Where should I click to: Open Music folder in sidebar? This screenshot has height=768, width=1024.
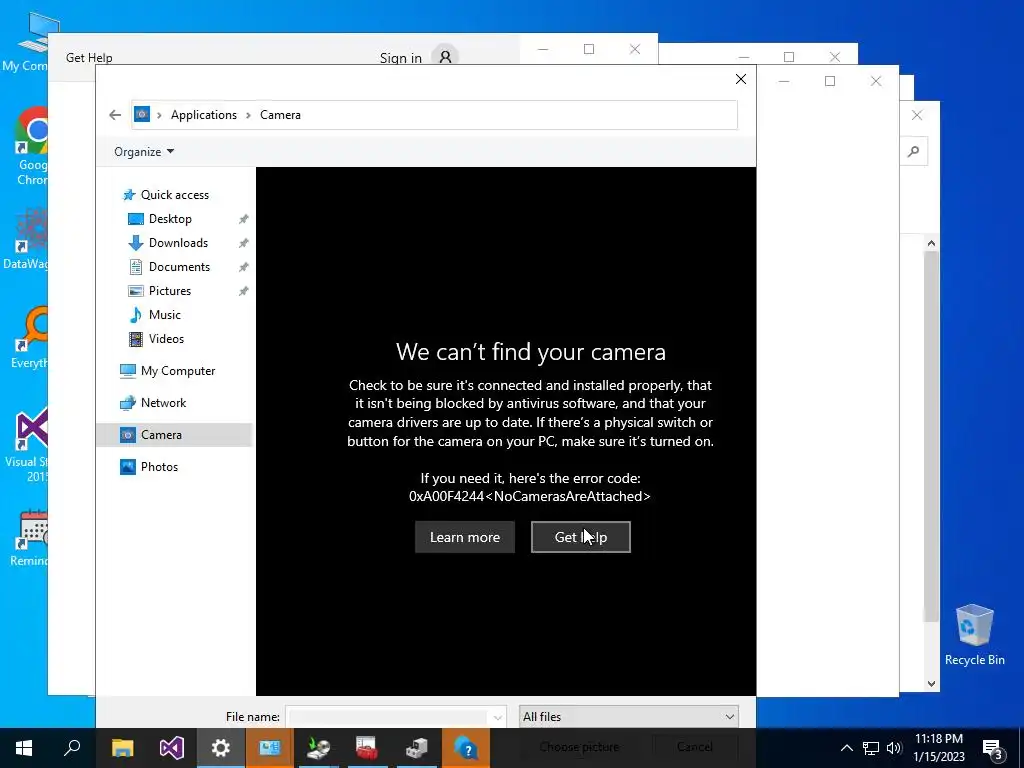tap(164, 315)
